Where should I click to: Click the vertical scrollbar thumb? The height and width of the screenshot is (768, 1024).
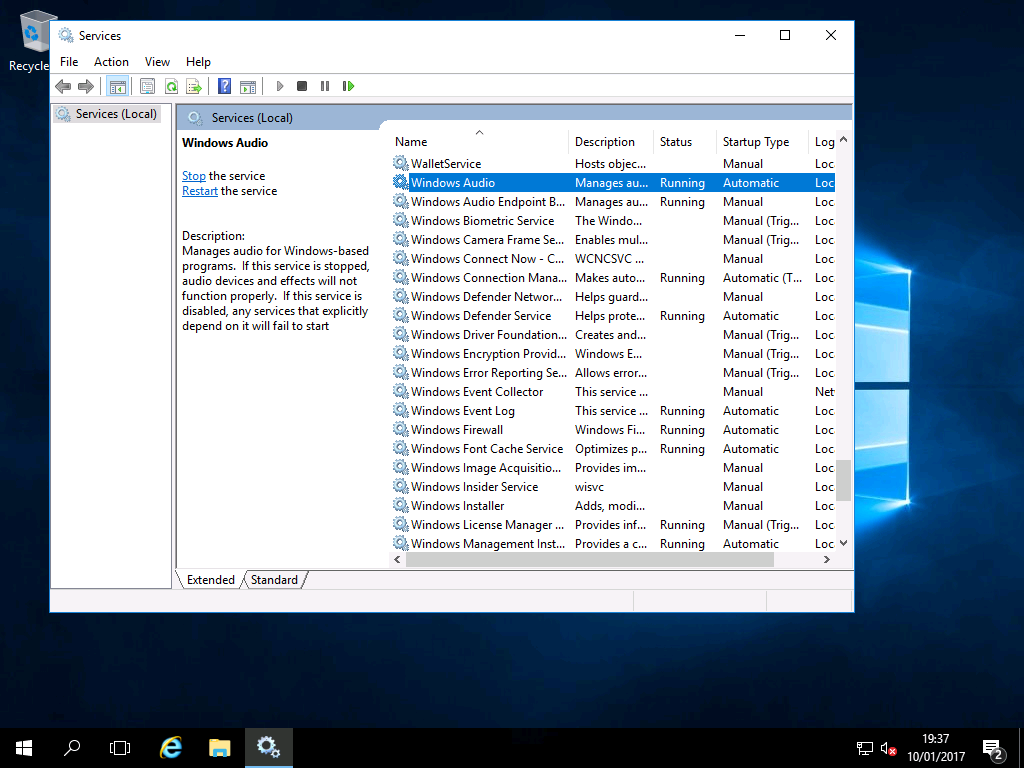tap(843, 480)
